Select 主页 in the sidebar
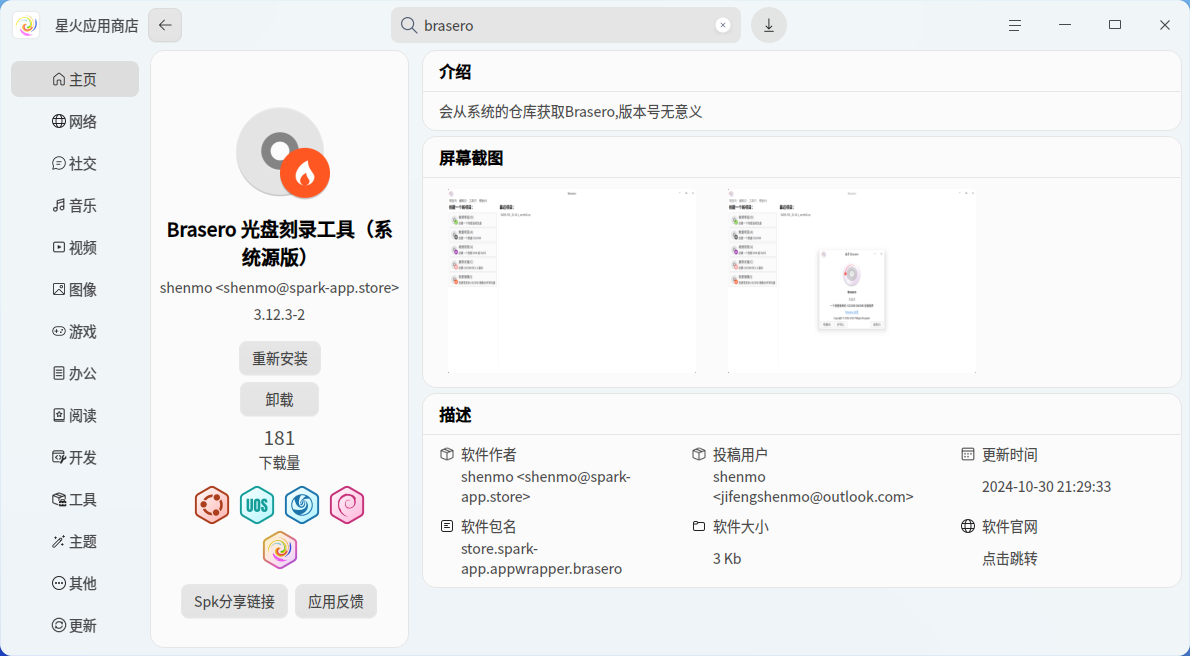This screenshot has height=656, width=1190. [x=74, y=79]
